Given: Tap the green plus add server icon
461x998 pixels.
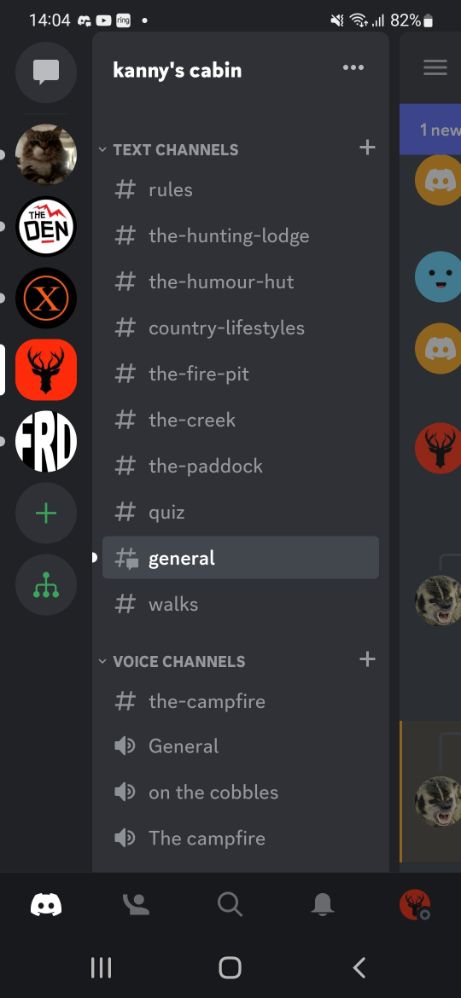Looking at the screenshot, I should [x=46, y=513].
